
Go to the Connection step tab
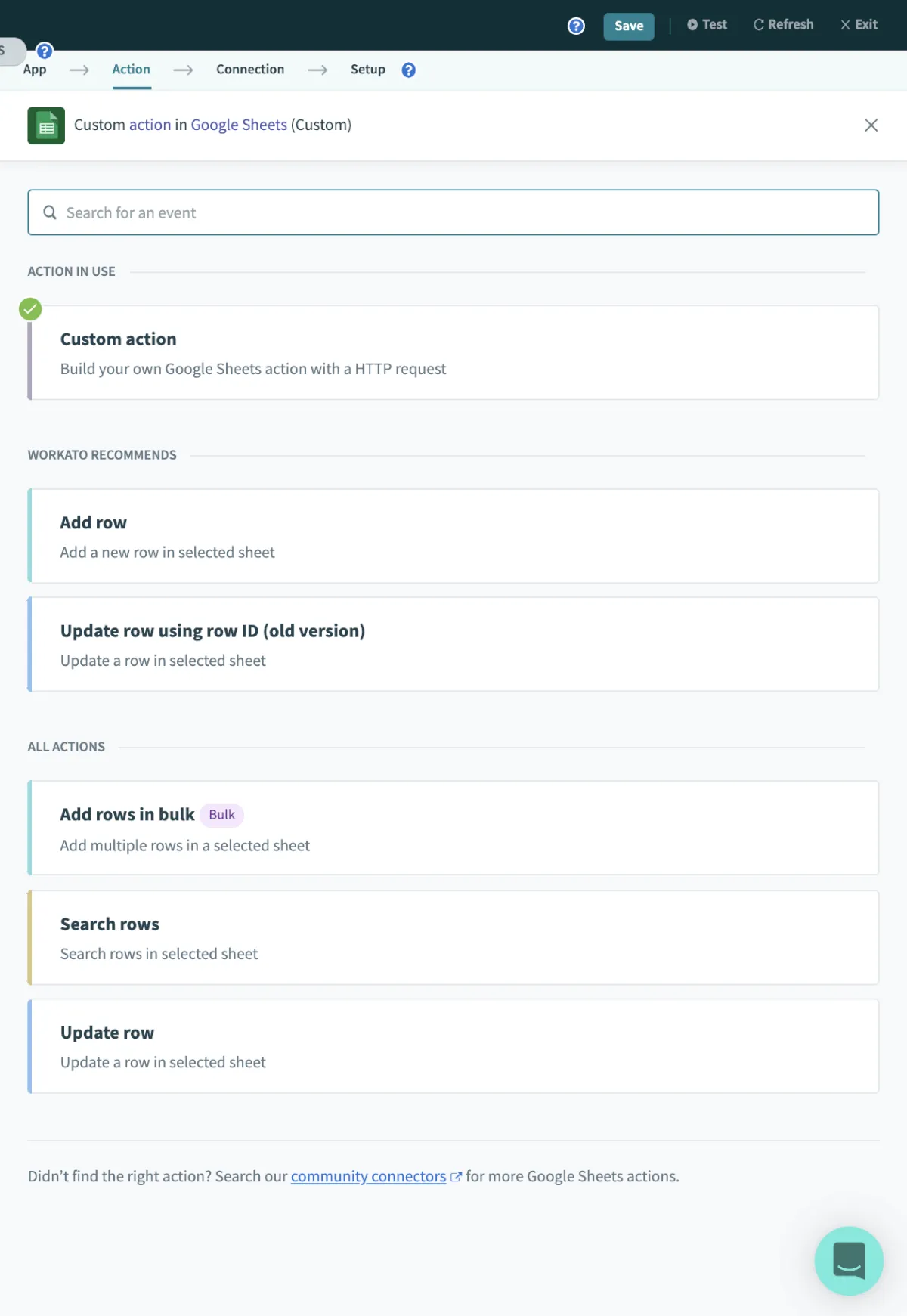click(x=250, y=70)
